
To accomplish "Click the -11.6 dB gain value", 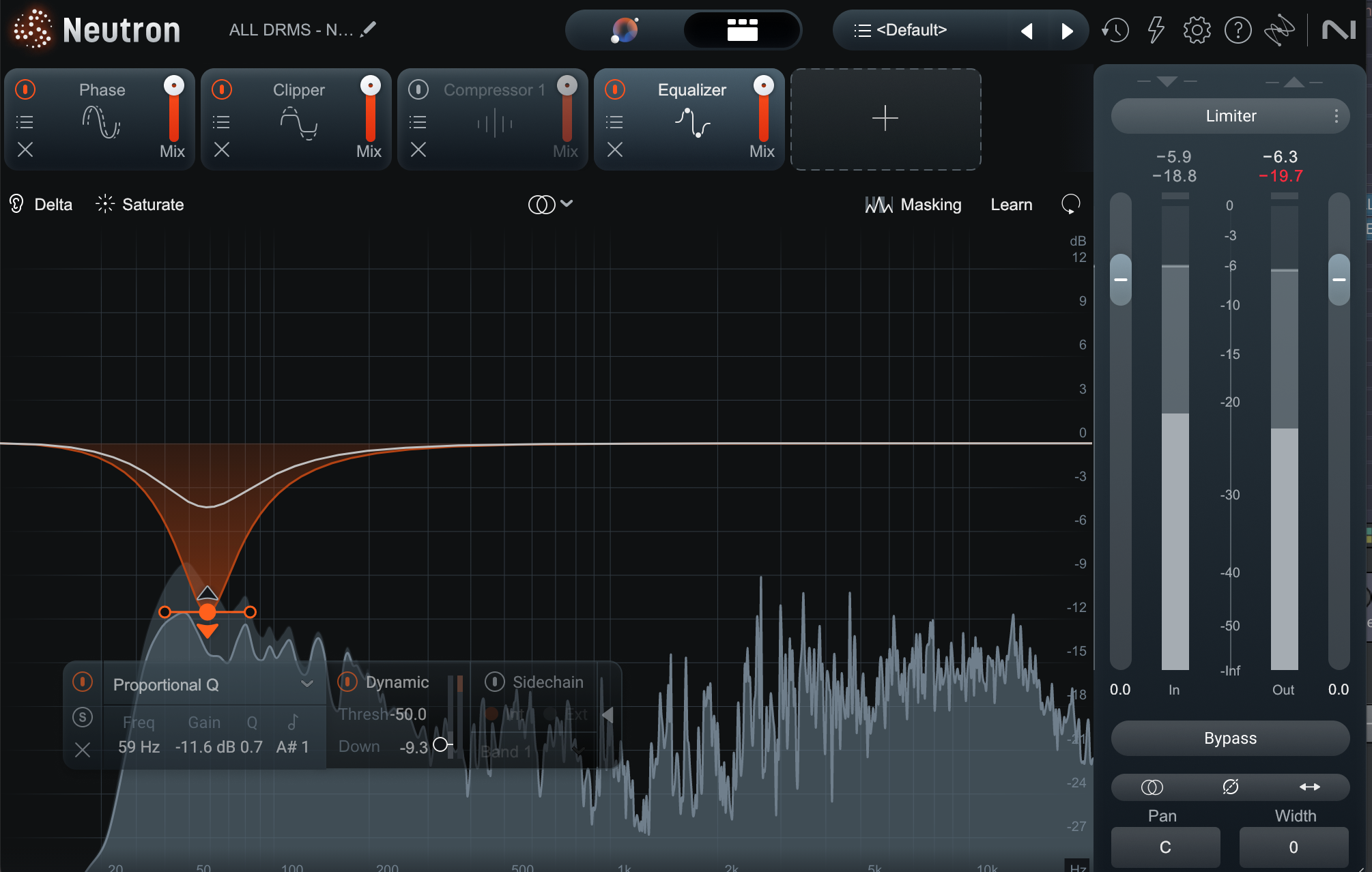I will tap(205, 747).
